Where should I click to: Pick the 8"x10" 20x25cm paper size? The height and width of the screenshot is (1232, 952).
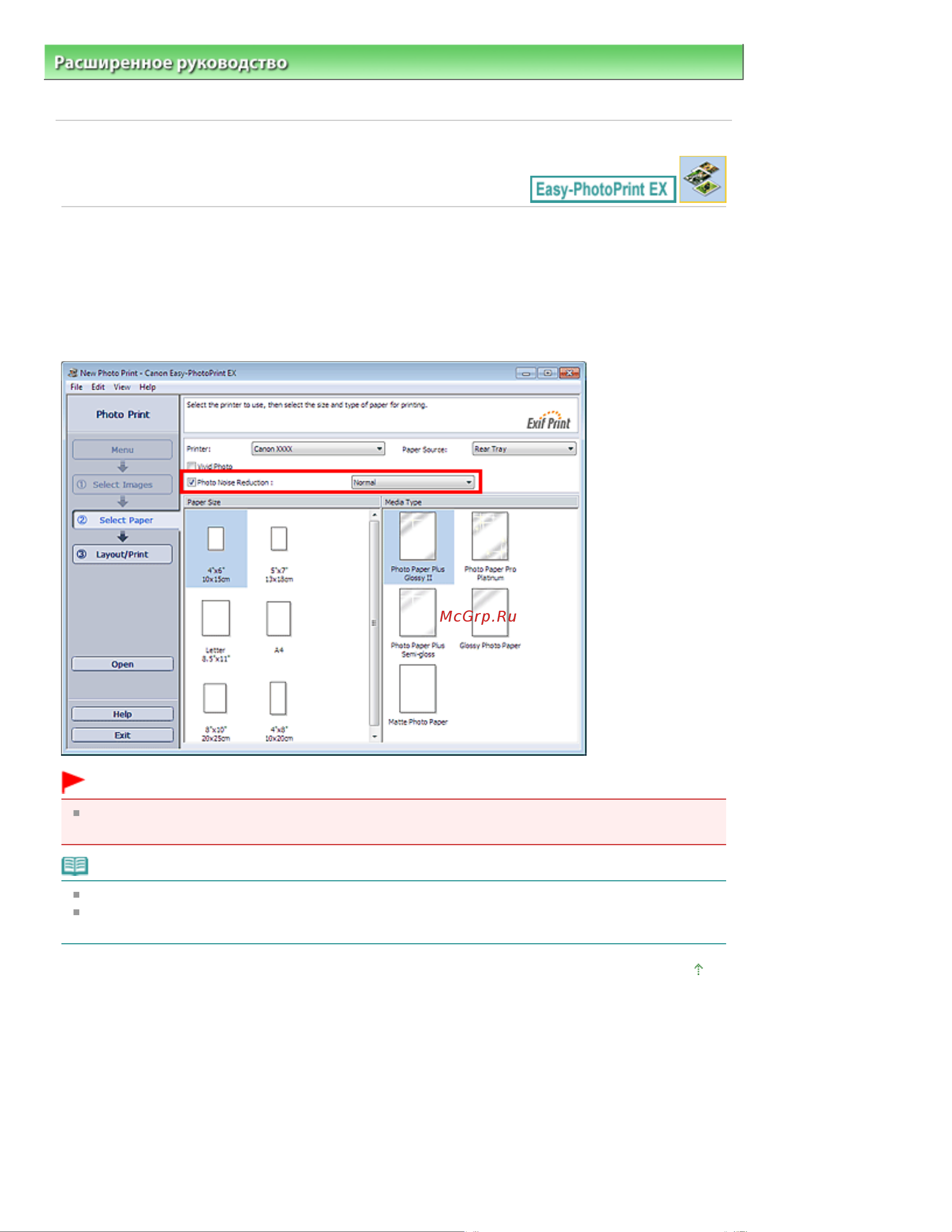(215, 698)
